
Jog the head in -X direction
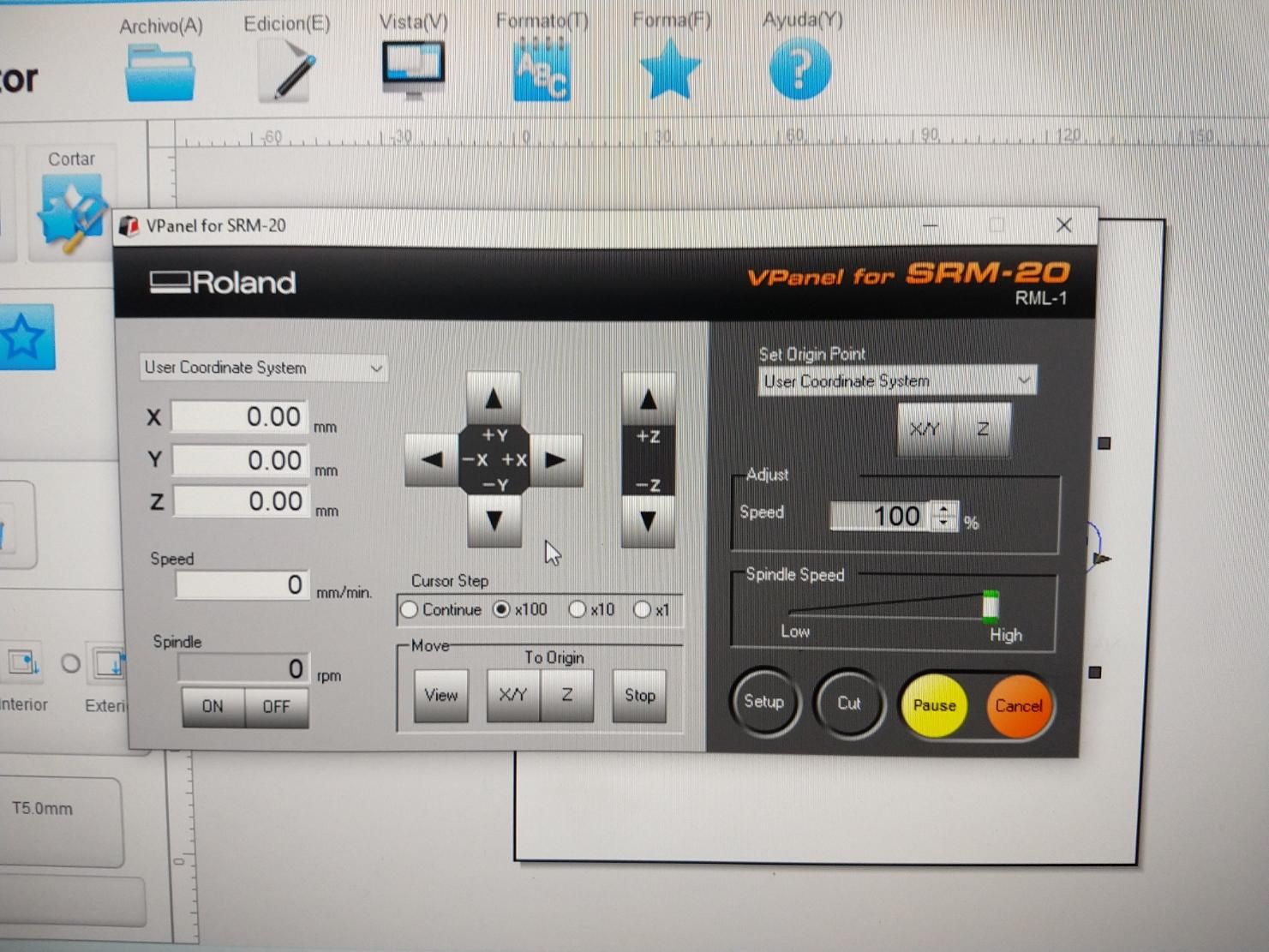(432, 459)
